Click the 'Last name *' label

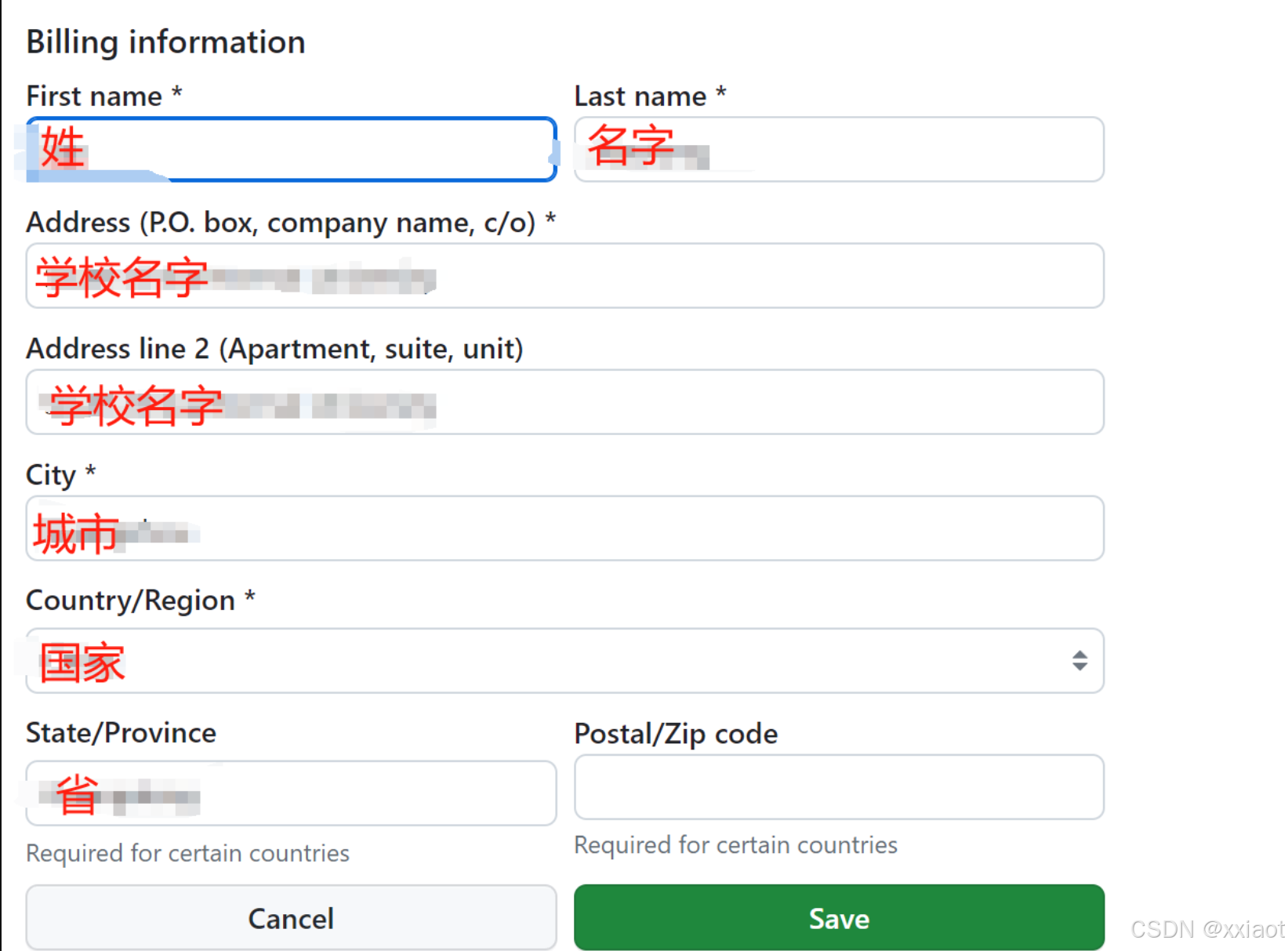click(x=651, y=96)
